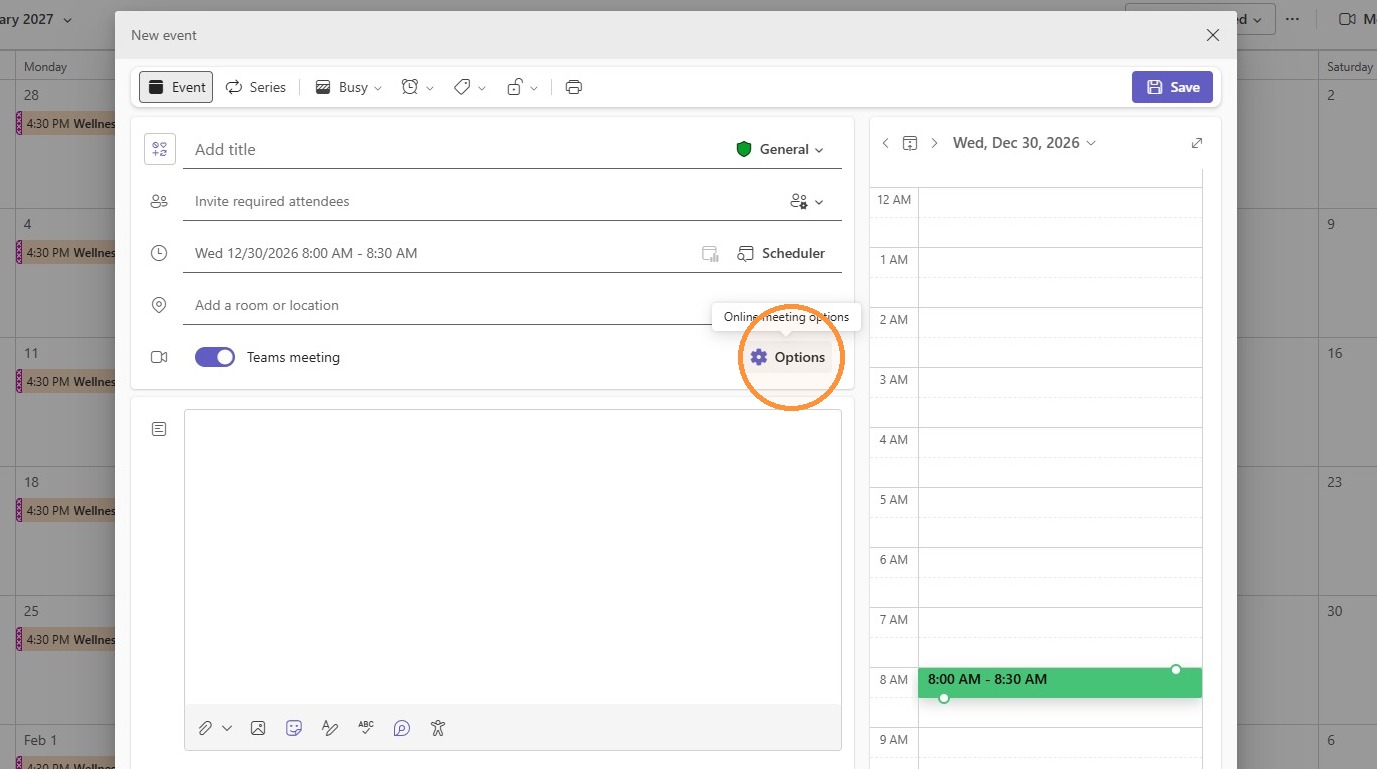The image size is (1377, 769).
Task: Close the New event dialog
Action: tap(1212, 35)
